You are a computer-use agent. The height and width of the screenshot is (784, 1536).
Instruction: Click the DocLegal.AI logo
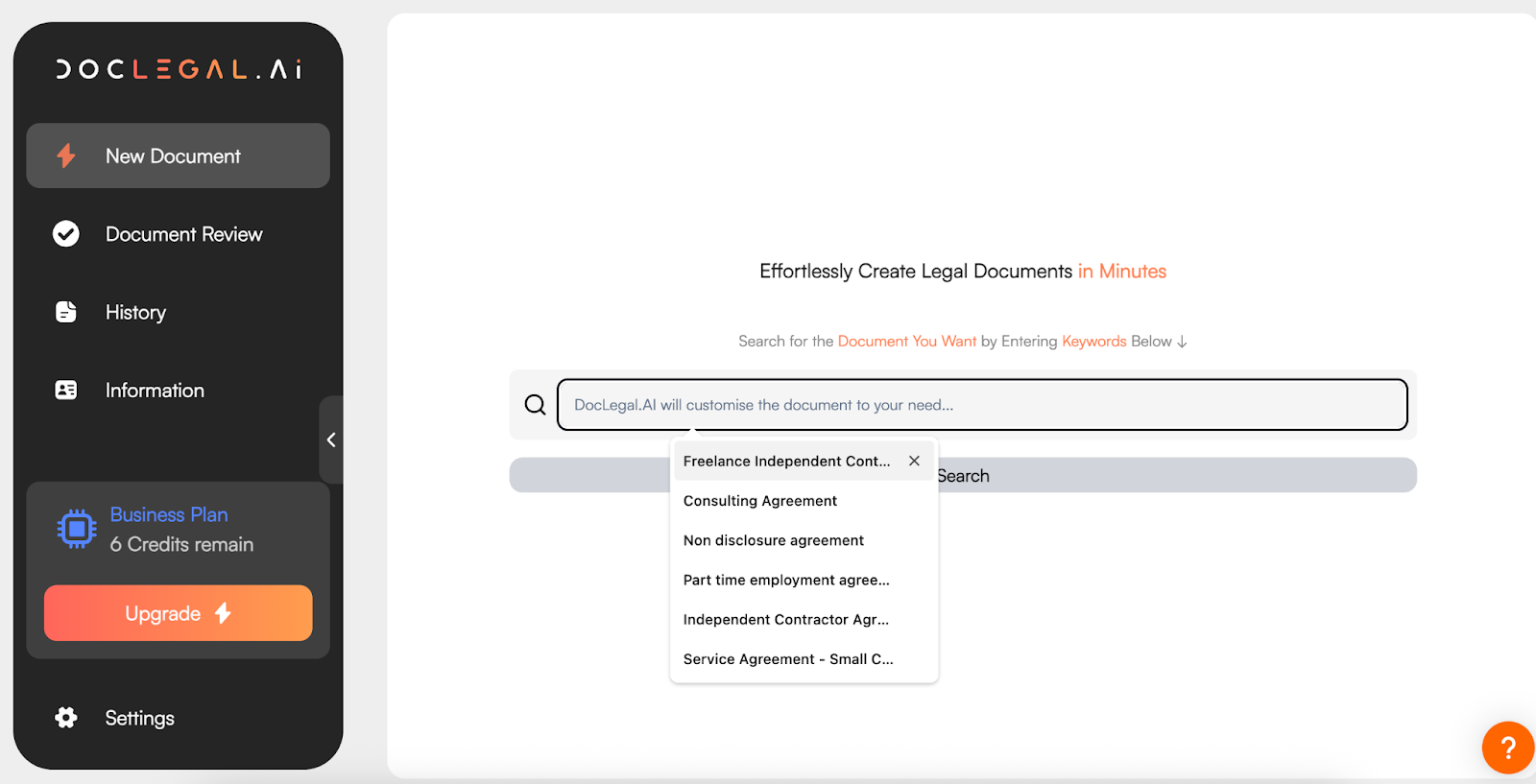coord(179,69)
